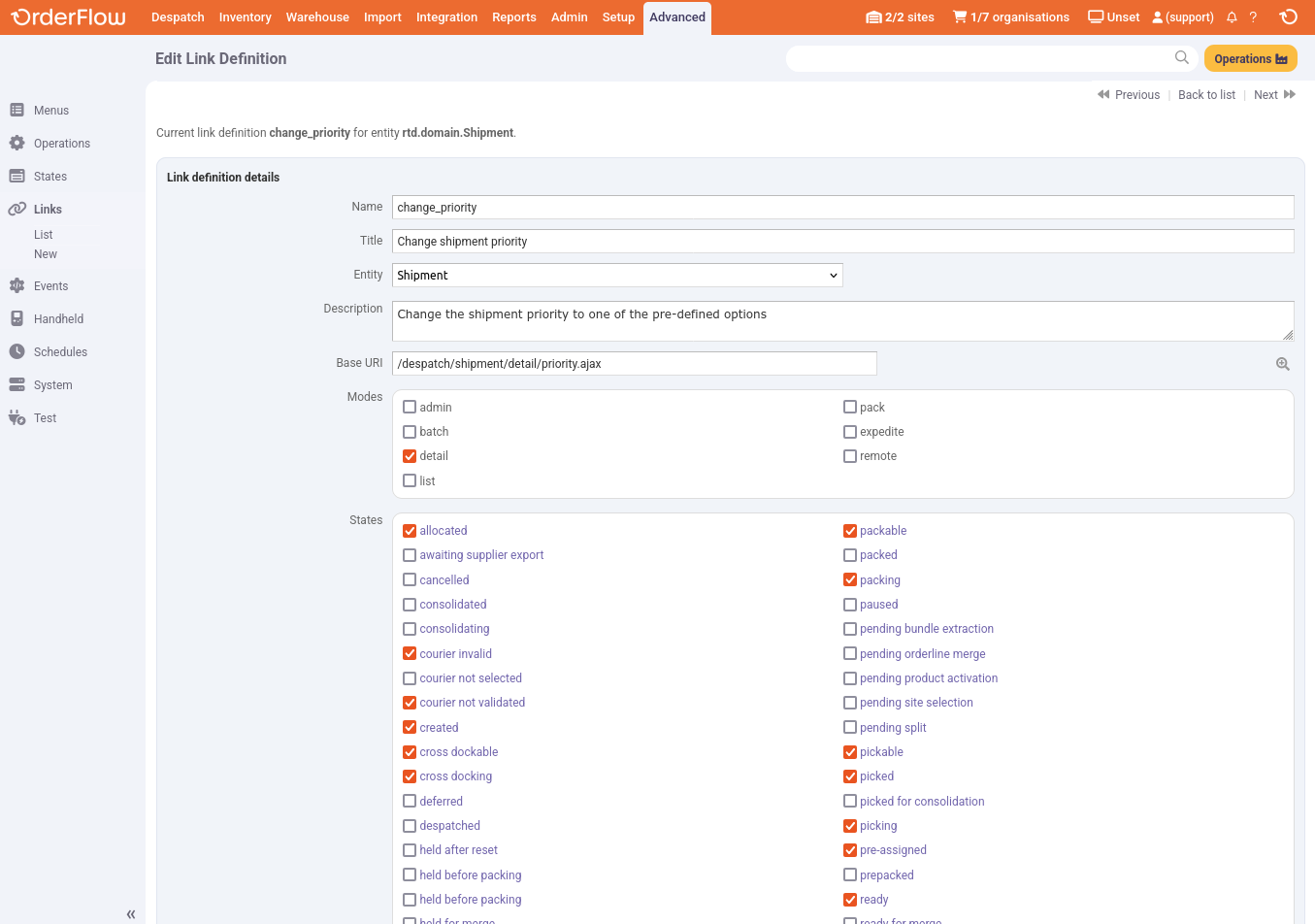1315x924 pixels.
Task: Click the Operations button
Action: (1250, 59)
